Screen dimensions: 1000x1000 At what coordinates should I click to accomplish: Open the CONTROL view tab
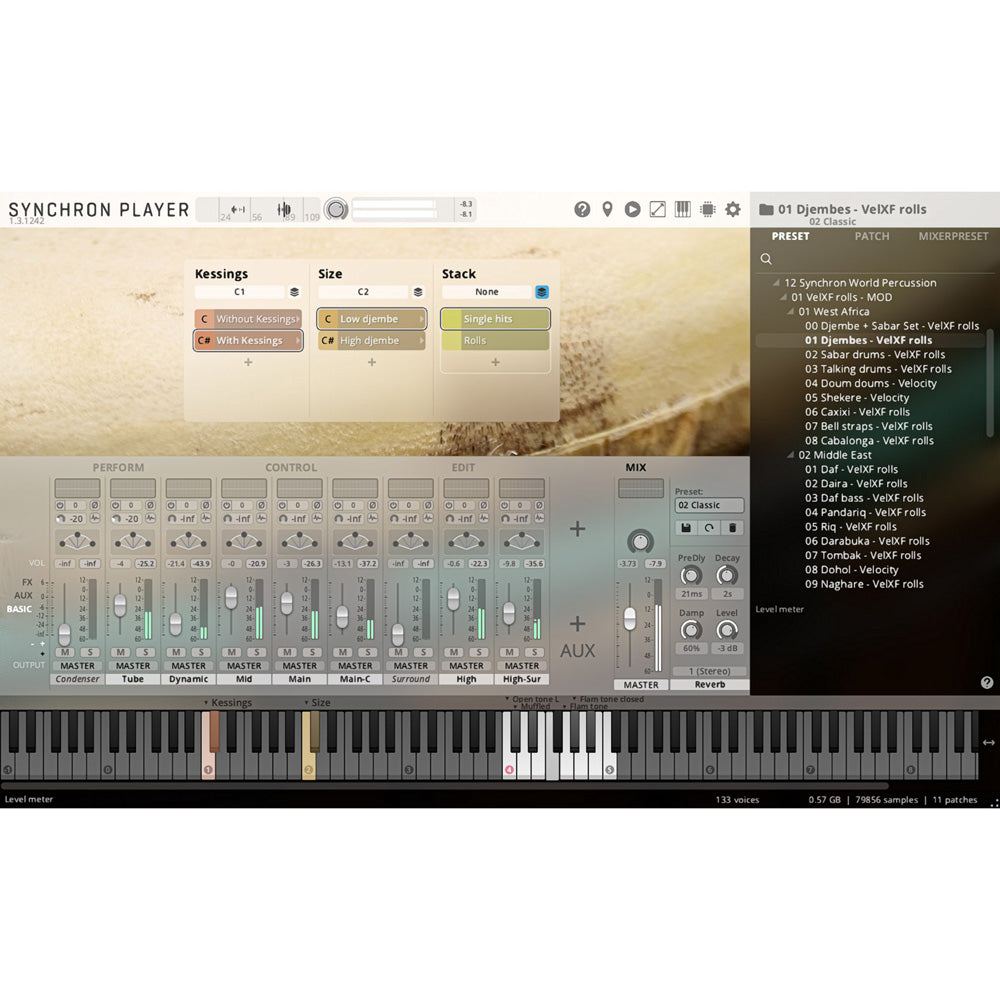(x=291, y=467)
